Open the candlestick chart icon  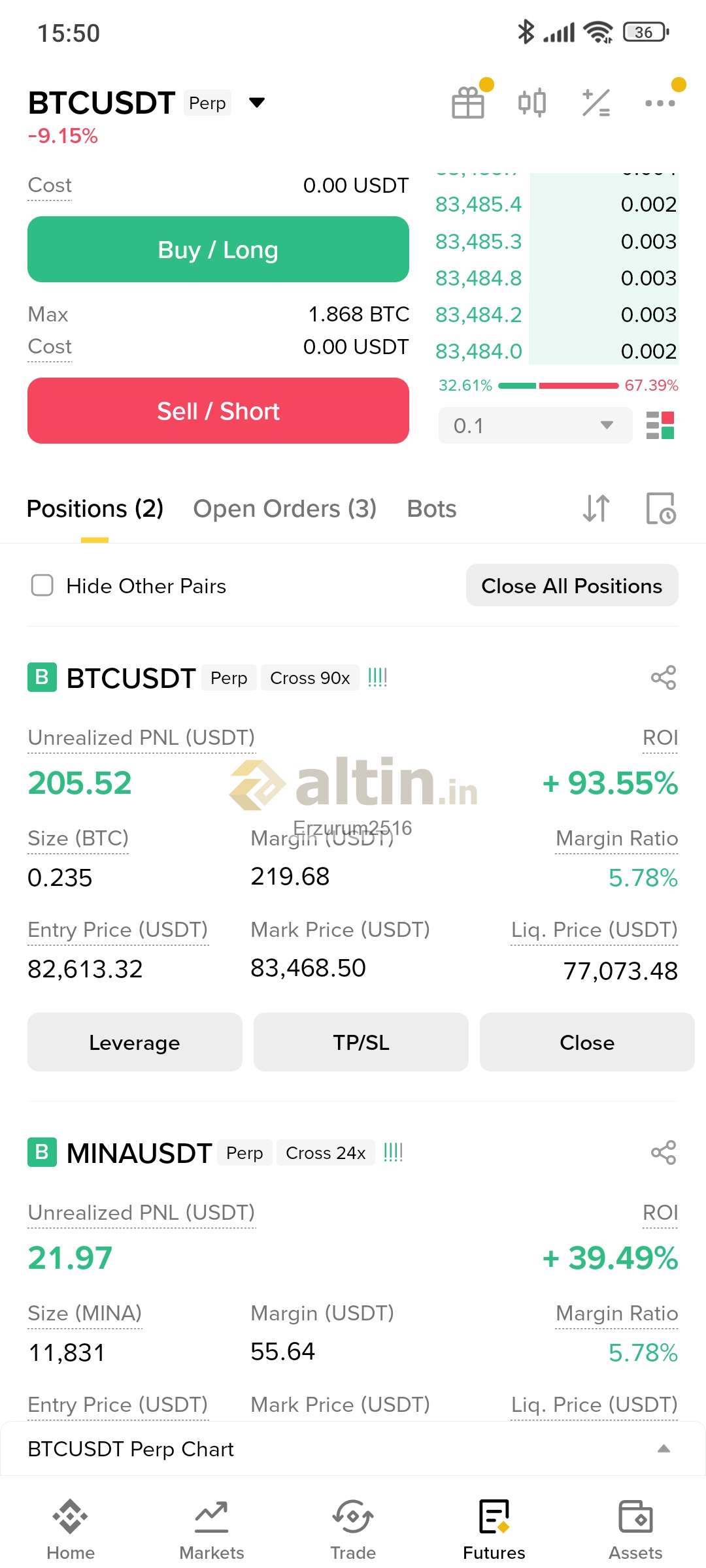[x=531, y=103]
